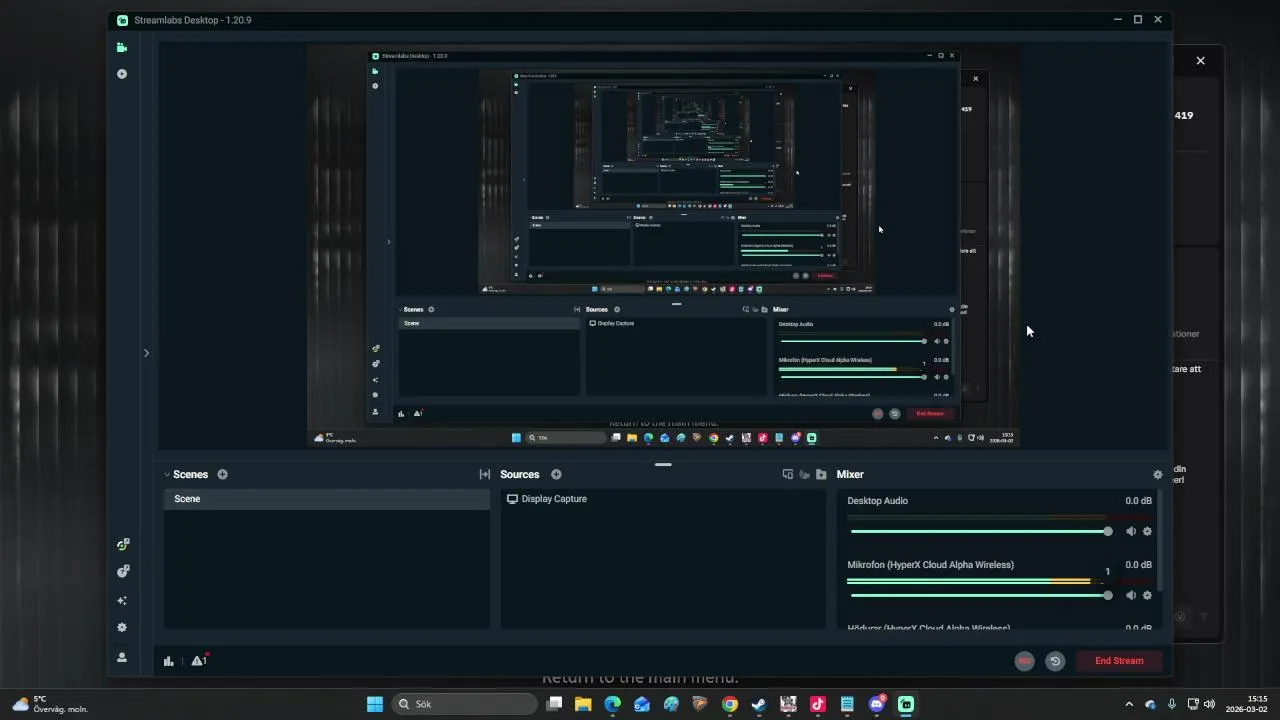The width and height of the screenshot is (1280, 720).
Task: Open Desktop Audio source settings gear
Action: 1147,531
